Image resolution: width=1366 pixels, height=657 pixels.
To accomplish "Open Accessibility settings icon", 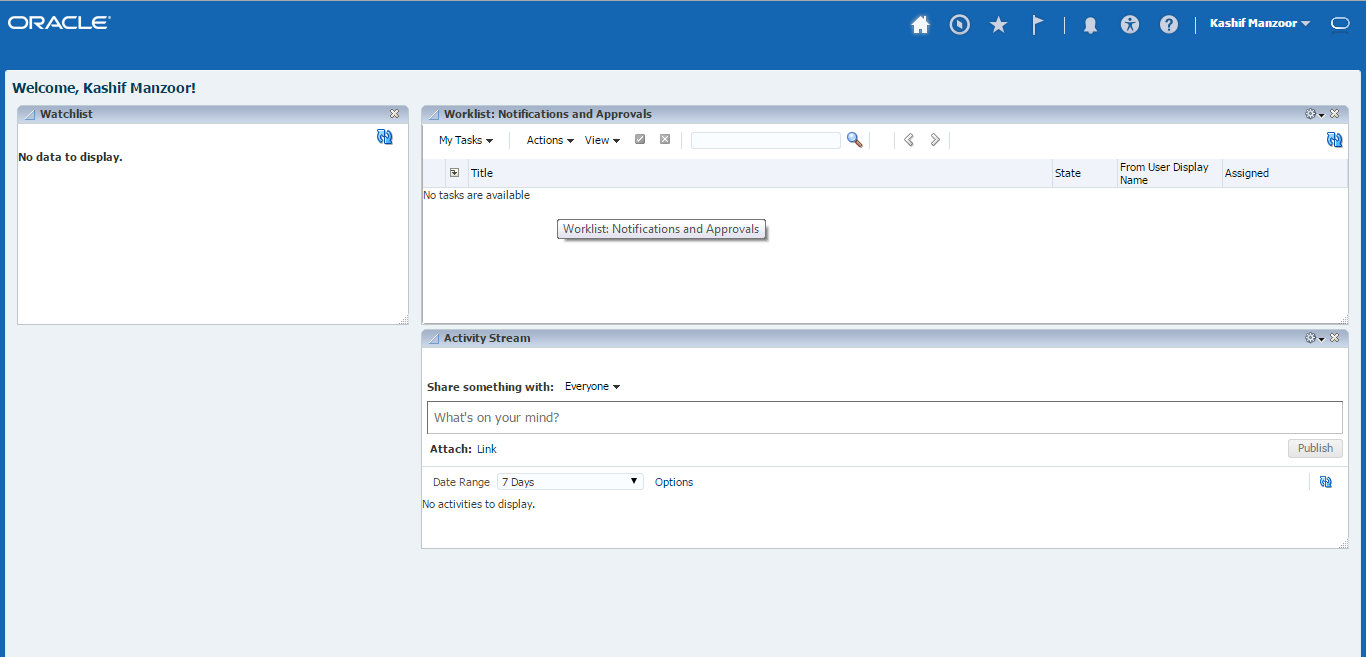I will click(1130, 25).
